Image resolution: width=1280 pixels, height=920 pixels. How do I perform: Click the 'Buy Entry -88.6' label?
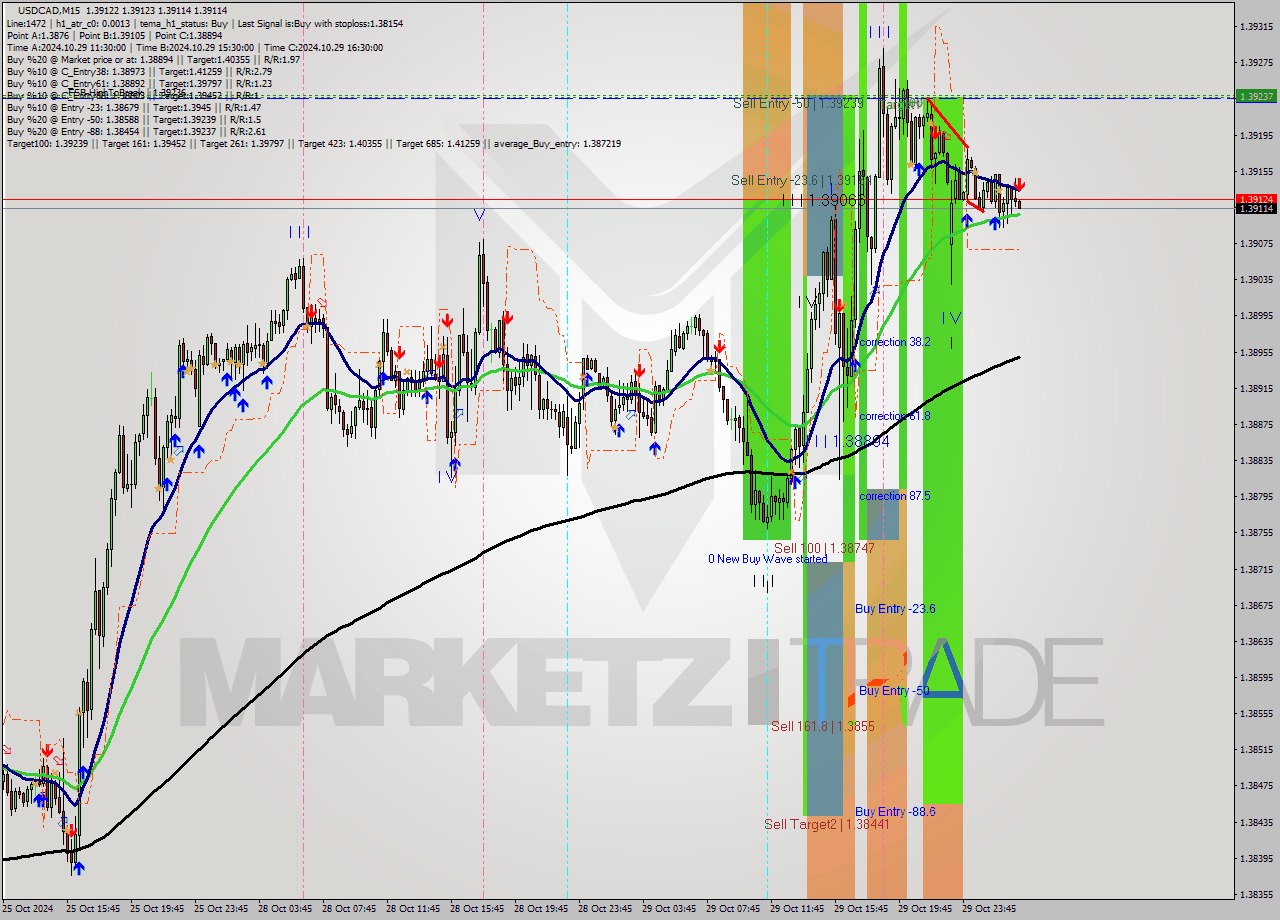coord(895,812)
